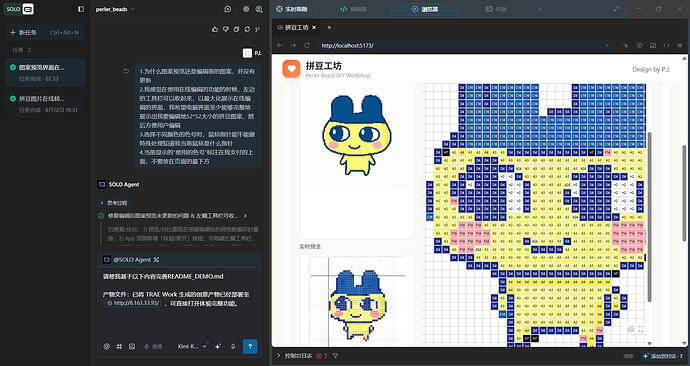Screen dimensions: 690x366
Task: Open settings gear in chat header
Action: tap(246, 9)
